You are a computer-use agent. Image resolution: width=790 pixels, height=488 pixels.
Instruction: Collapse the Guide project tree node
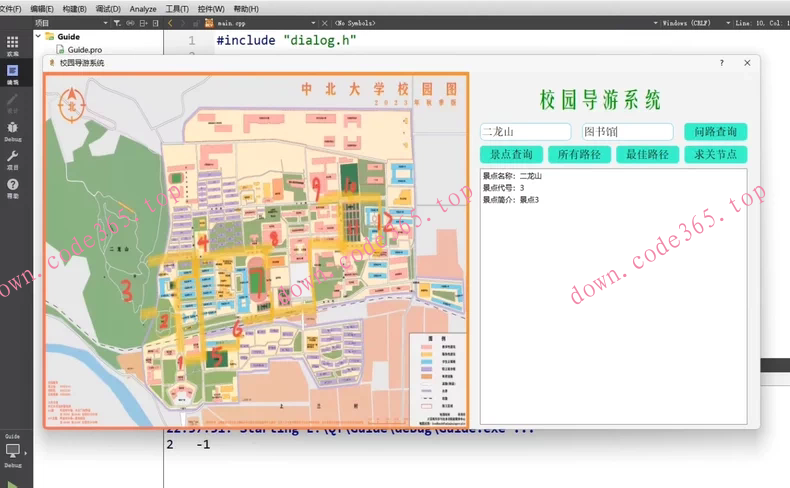38,36
